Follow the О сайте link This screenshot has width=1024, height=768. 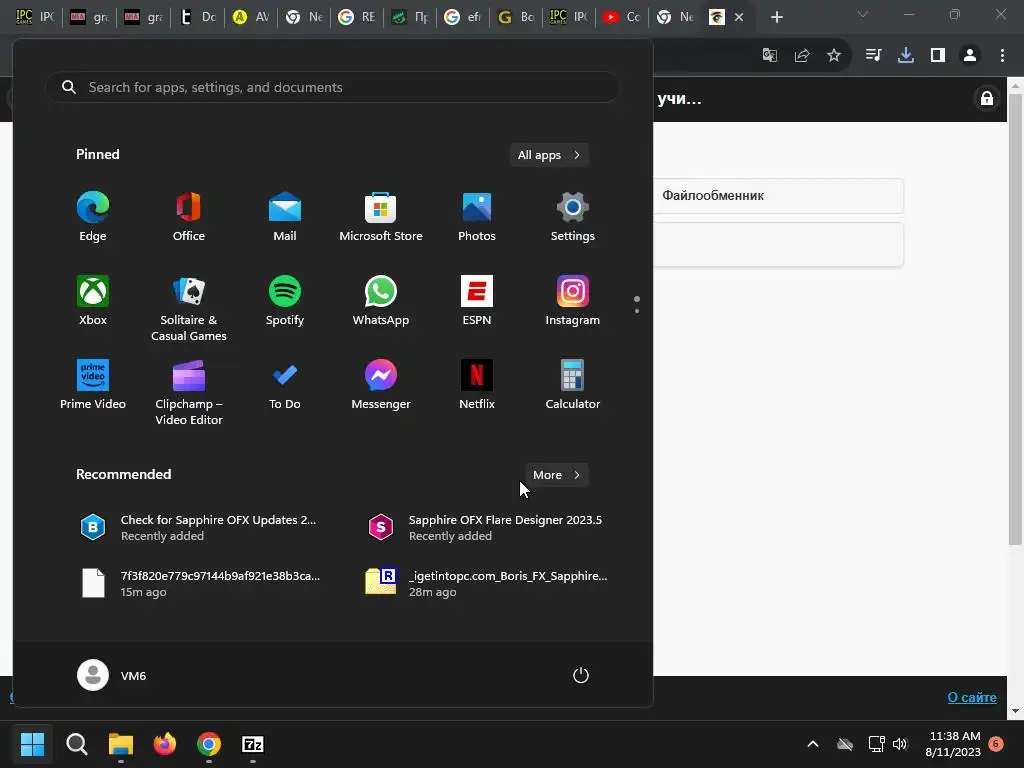[972, 697]
